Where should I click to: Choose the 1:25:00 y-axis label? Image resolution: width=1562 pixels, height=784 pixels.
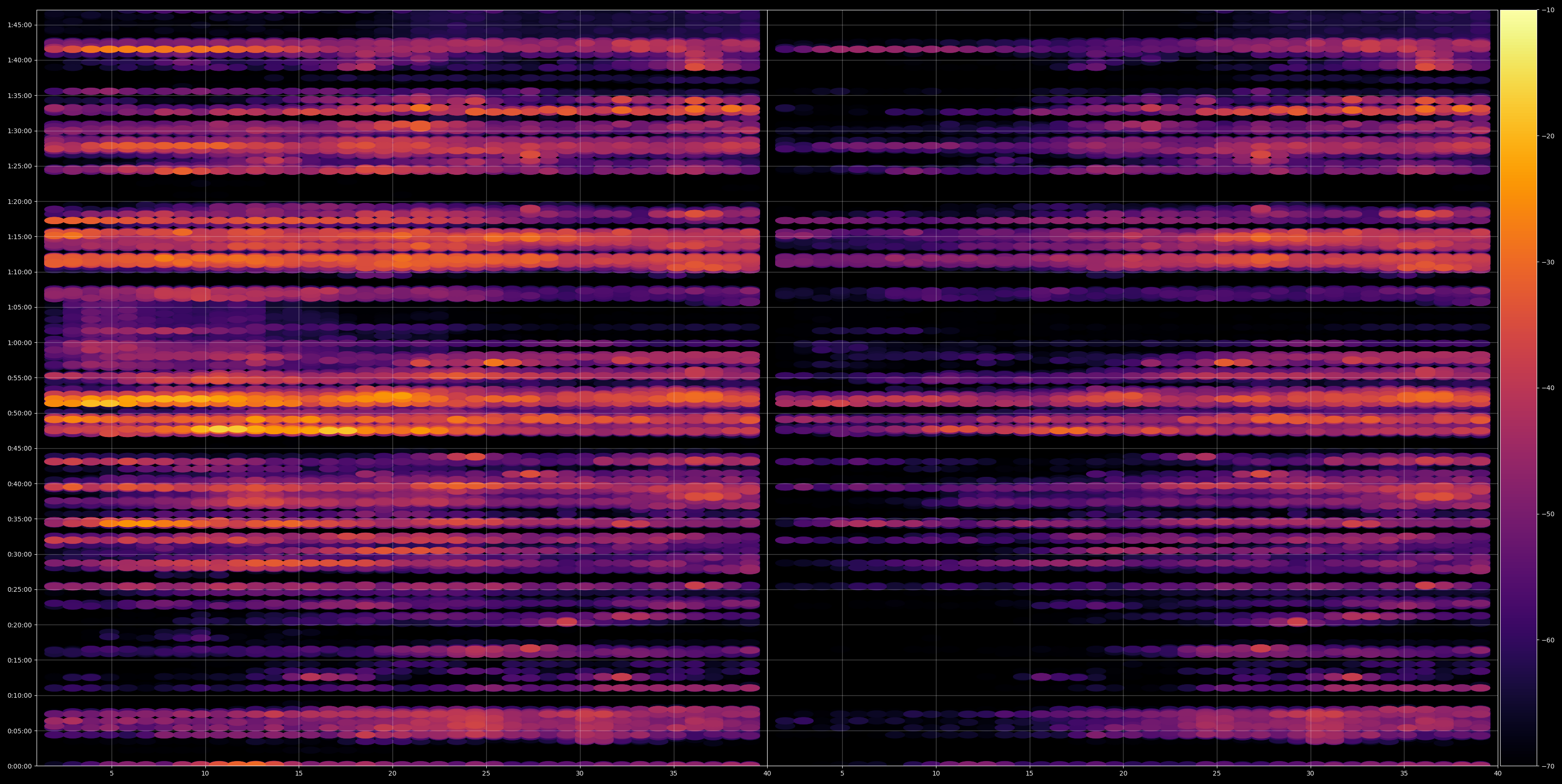coord(19,166)
